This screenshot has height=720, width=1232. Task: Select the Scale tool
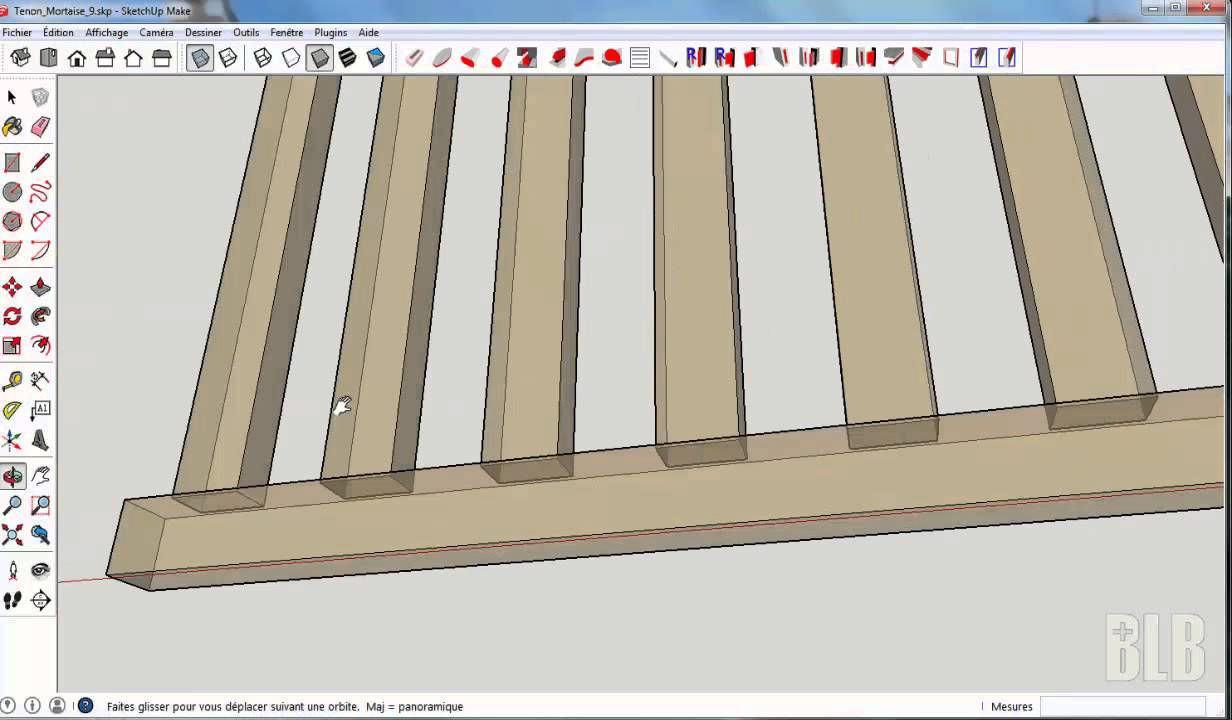(12, 346)
